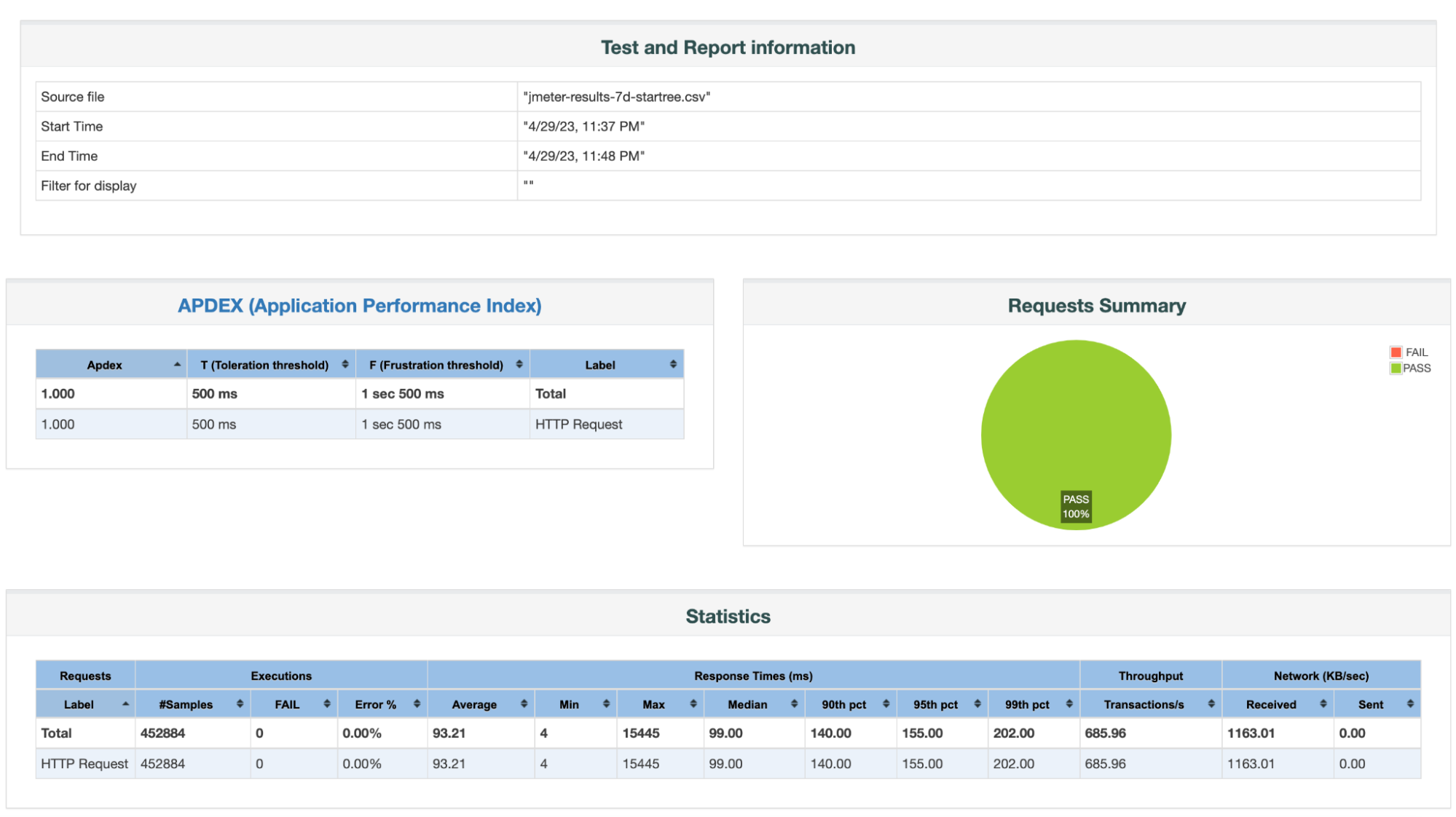Click Total row max value 15445
1456x817 pixels.
pos(641,733)
